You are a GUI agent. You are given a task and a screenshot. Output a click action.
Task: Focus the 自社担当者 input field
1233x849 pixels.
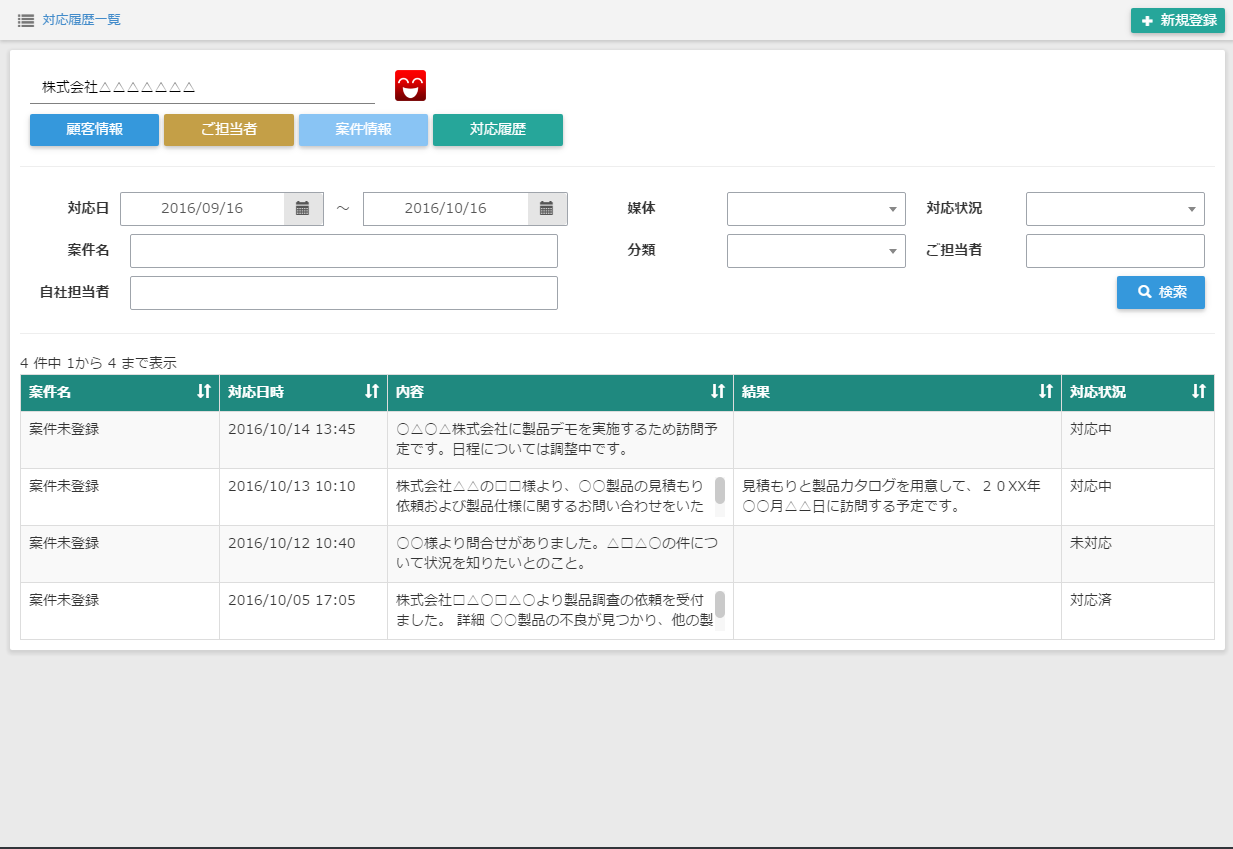coord(344,293)
